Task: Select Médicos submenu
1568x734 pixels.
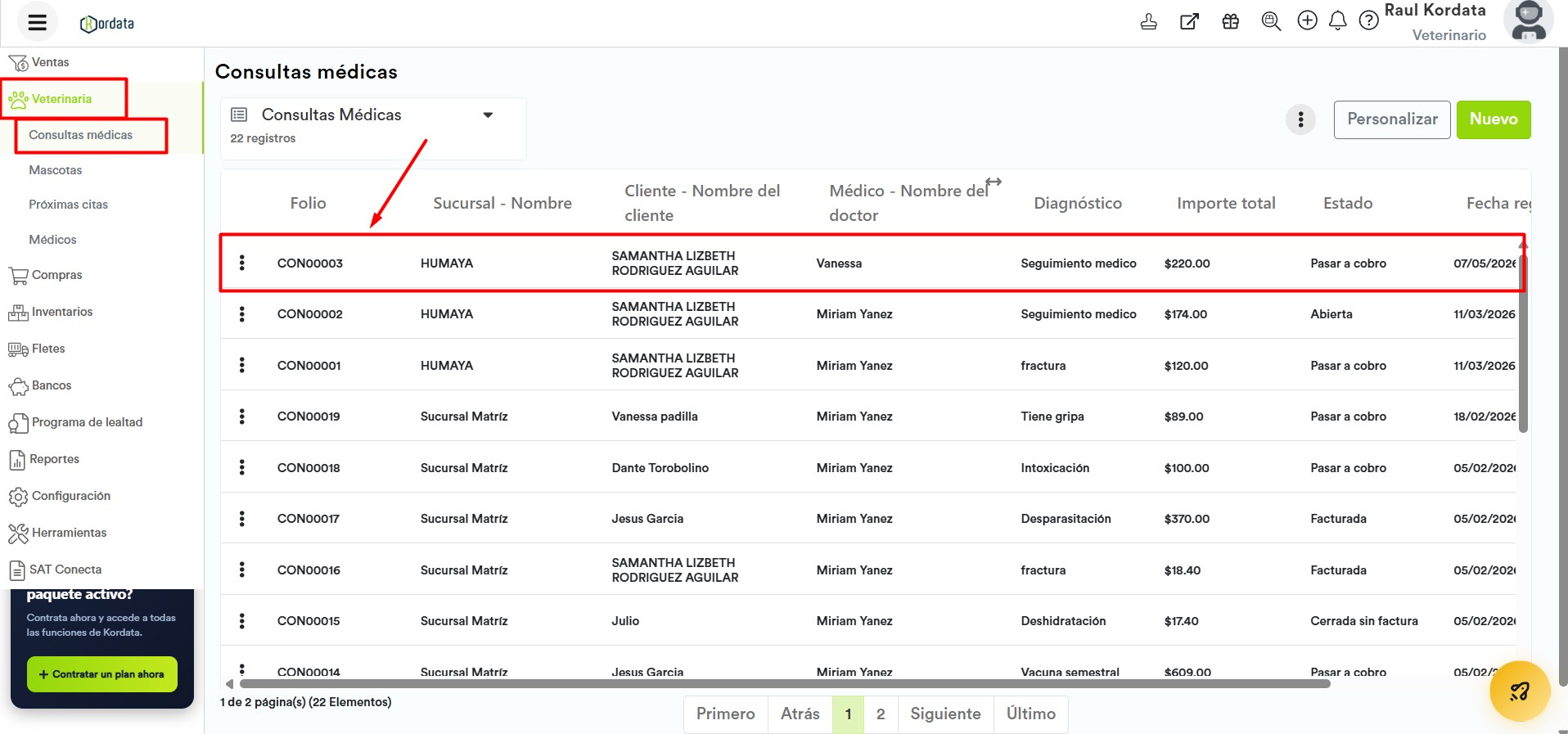Action: tap(52, 240)
